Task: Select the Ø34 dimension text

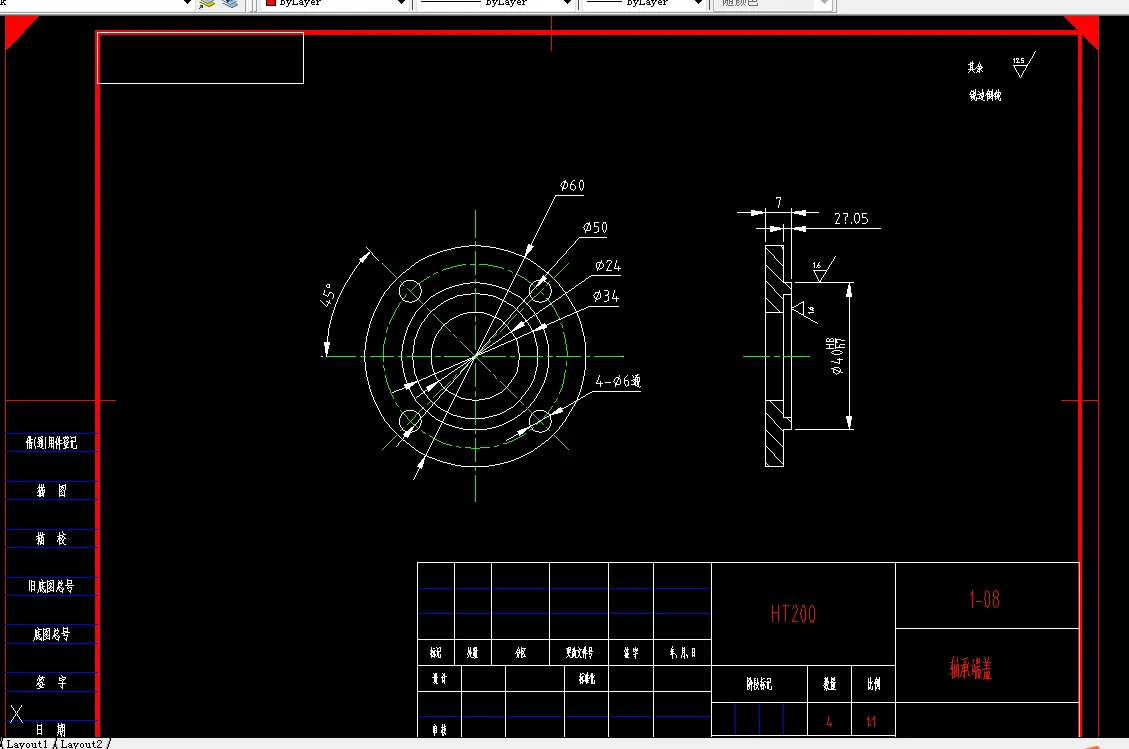Action: click(606, 296)
